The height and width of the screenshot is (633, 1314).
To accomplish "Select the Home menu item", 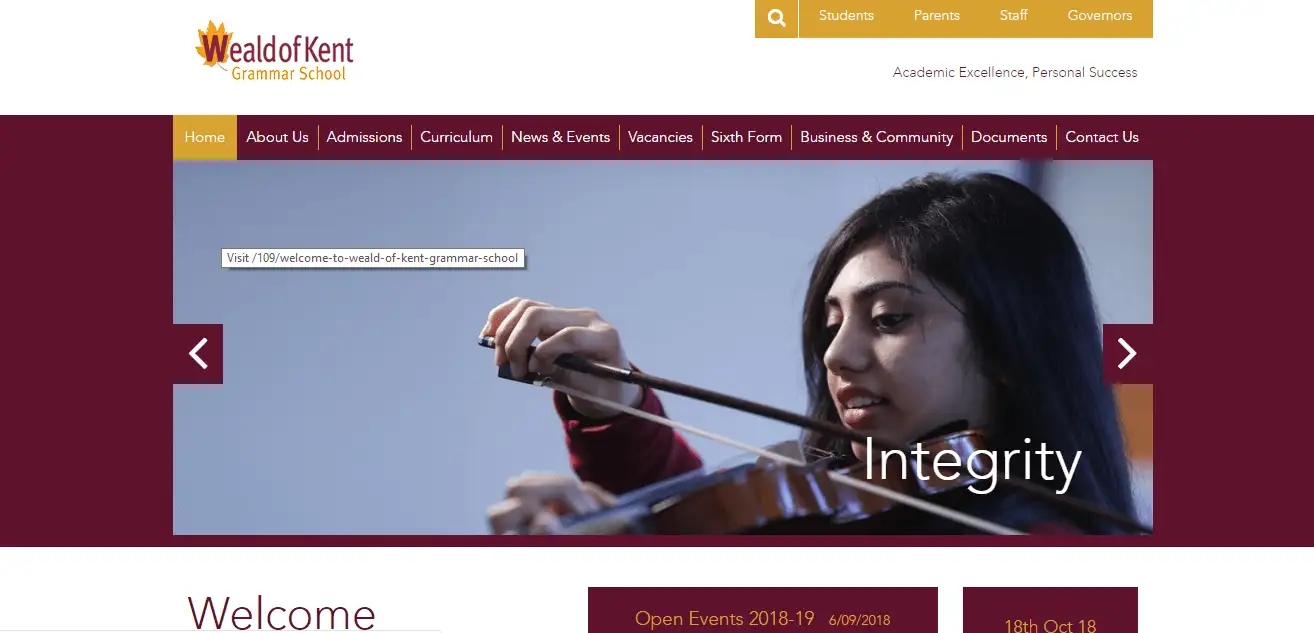I will click(x=205, y=137).
